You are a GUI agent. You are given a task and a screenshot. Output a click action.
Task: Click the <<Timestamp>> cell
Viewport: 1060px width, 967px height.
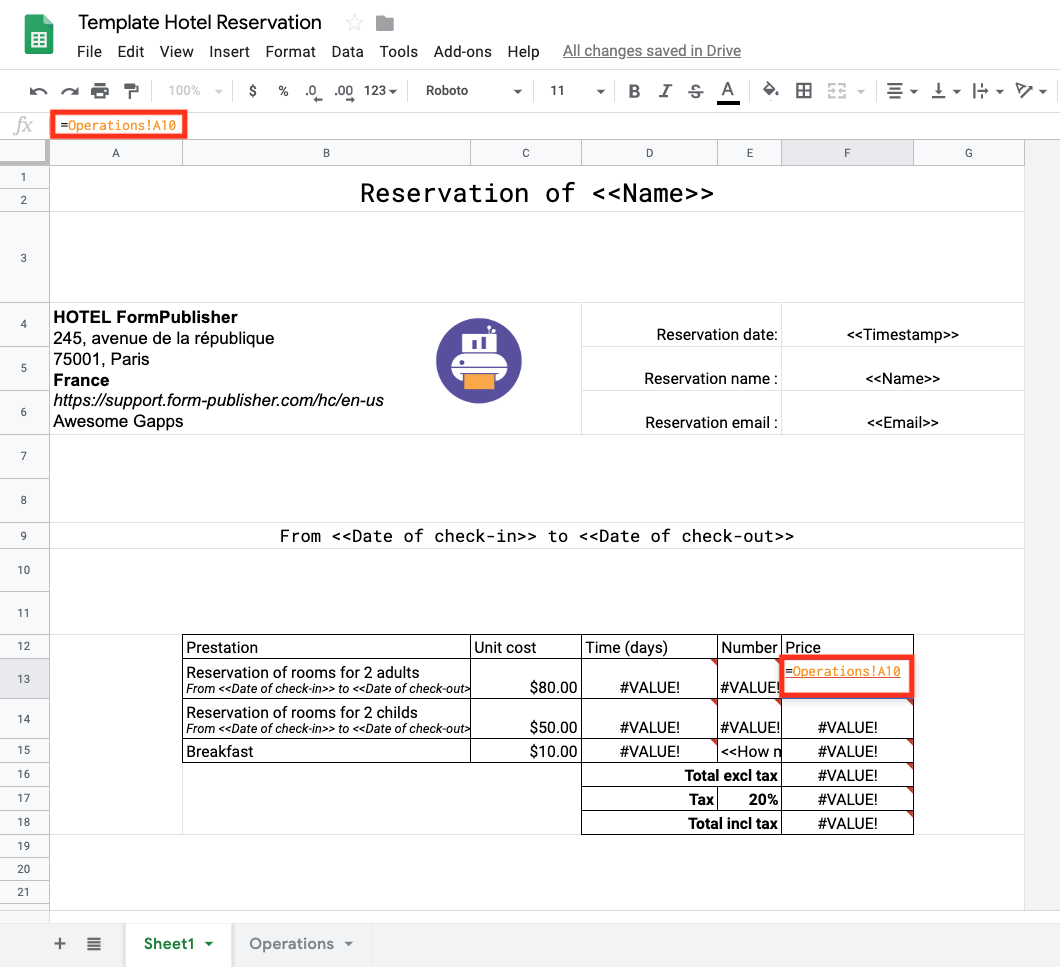point(902,325)
